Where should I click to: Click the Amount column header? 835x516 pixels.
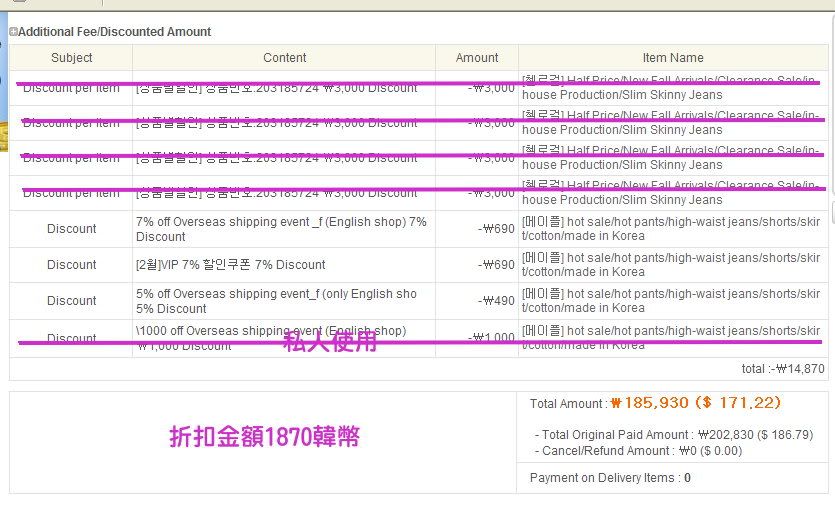tap(477, 58)
